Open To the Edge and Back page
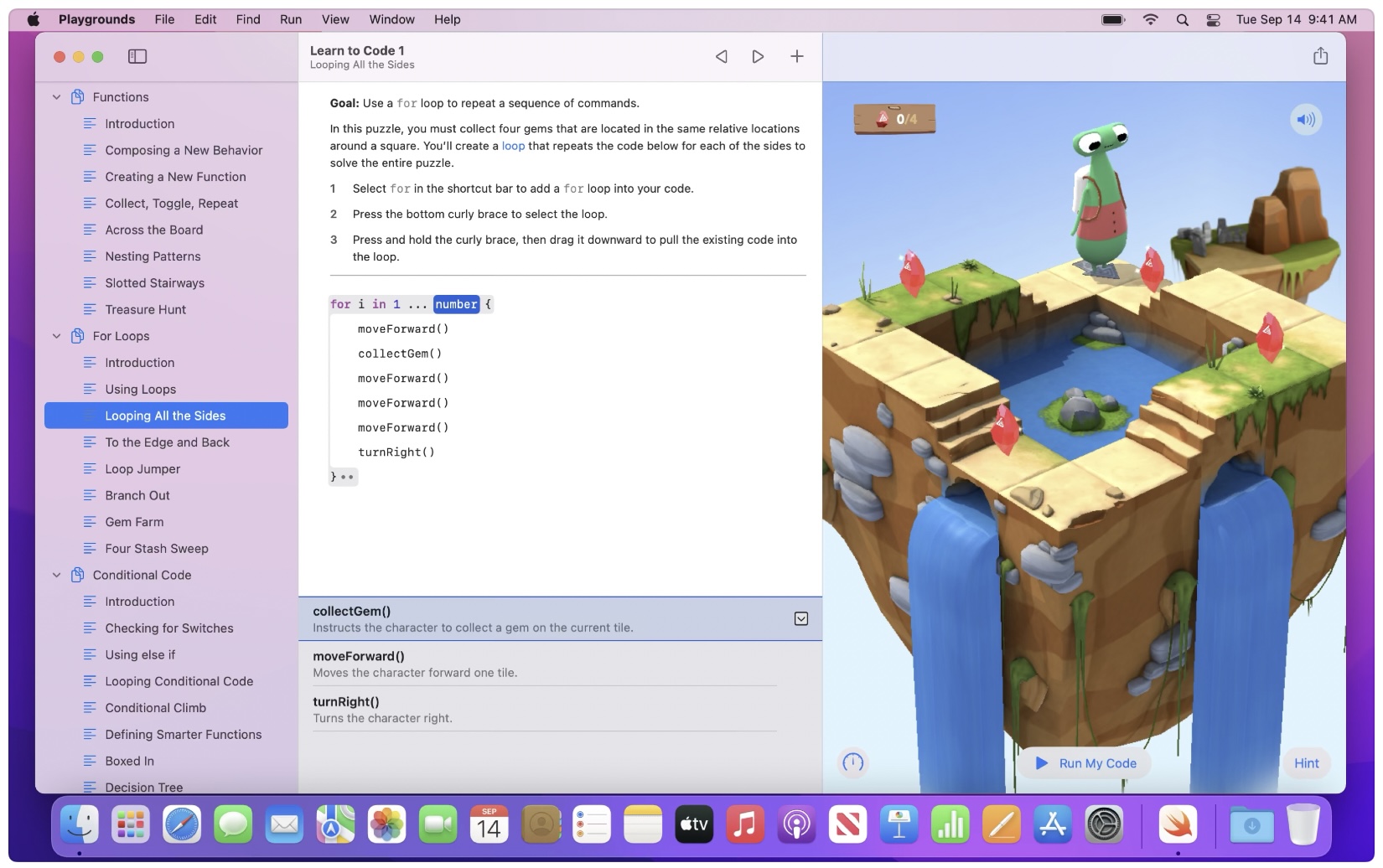 coord(166,442)
